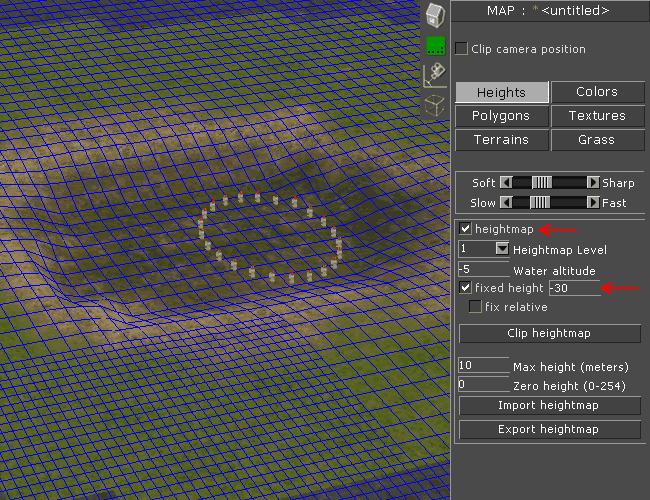Click the Clip heightmap button
Viewport: 650px width, 500px height.
550,333
